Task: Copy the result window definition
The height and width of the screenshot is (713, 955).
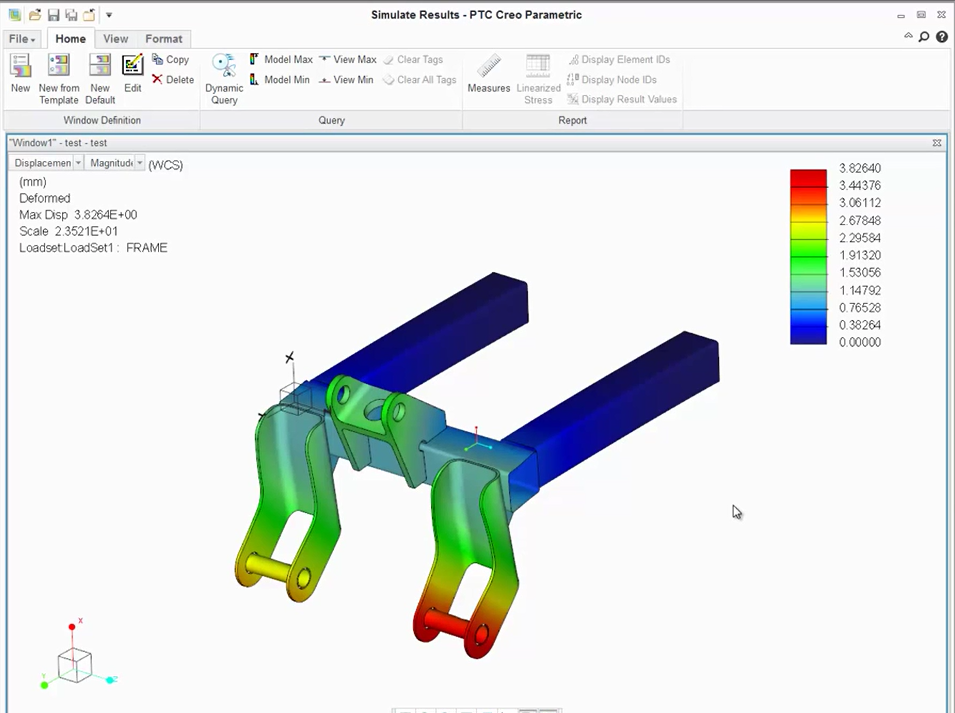Action: pyautogui.click(x=171, y=59)
